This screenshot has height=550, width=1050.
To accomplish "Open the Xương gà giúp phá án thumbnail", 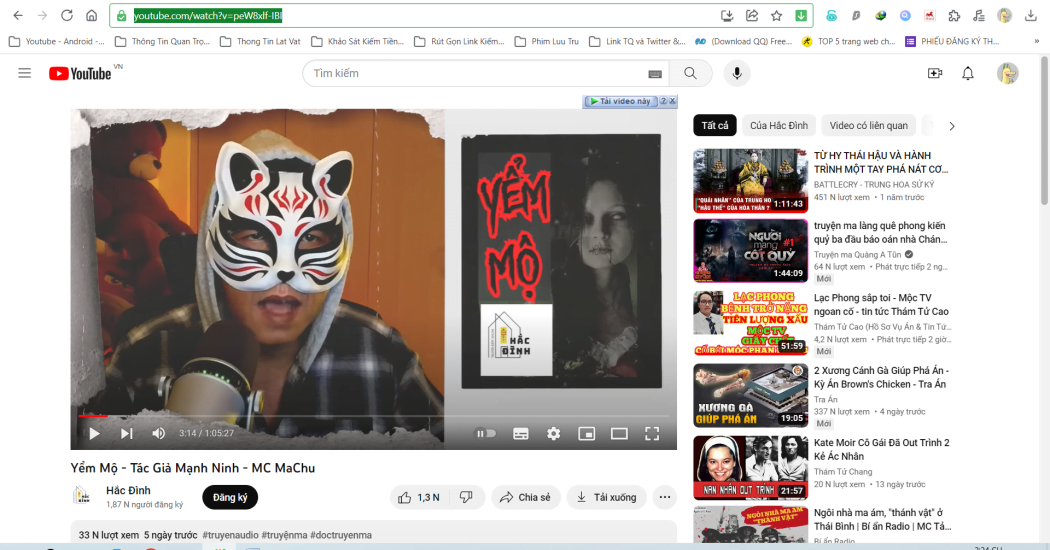I will [x=751, y=395].
